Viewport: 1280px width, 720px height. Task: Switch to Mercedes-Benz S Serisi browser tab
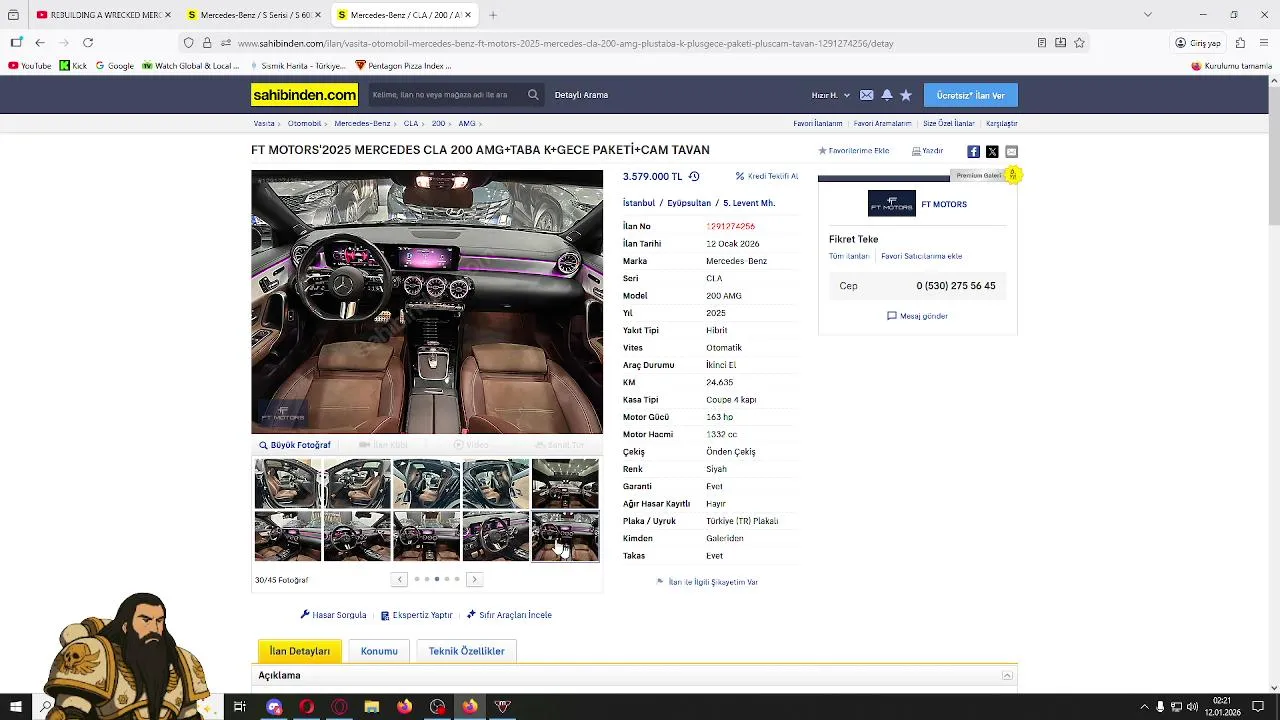[254, 15]
